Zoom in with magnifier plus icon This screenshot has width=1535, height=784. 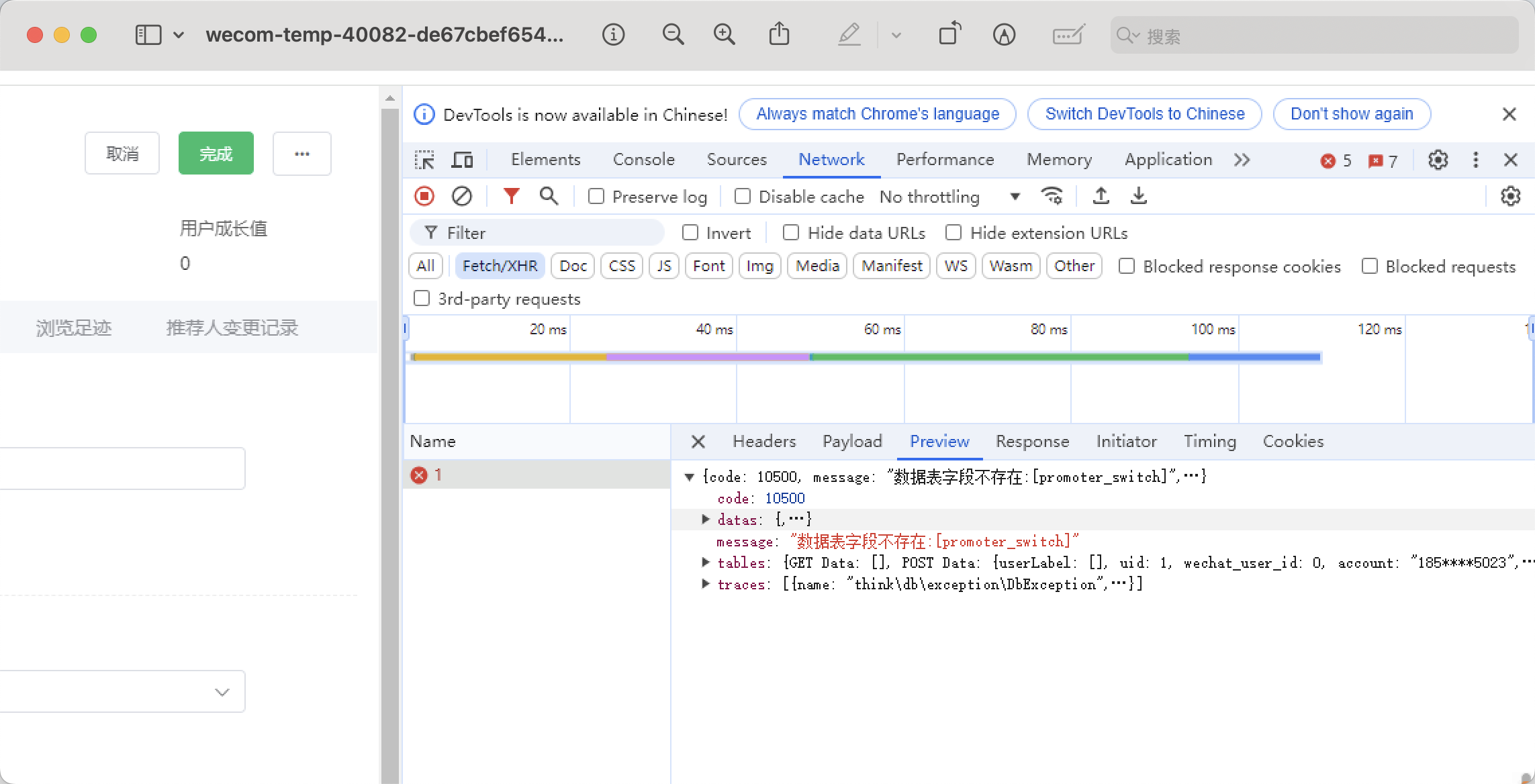[x=724, y=34]
